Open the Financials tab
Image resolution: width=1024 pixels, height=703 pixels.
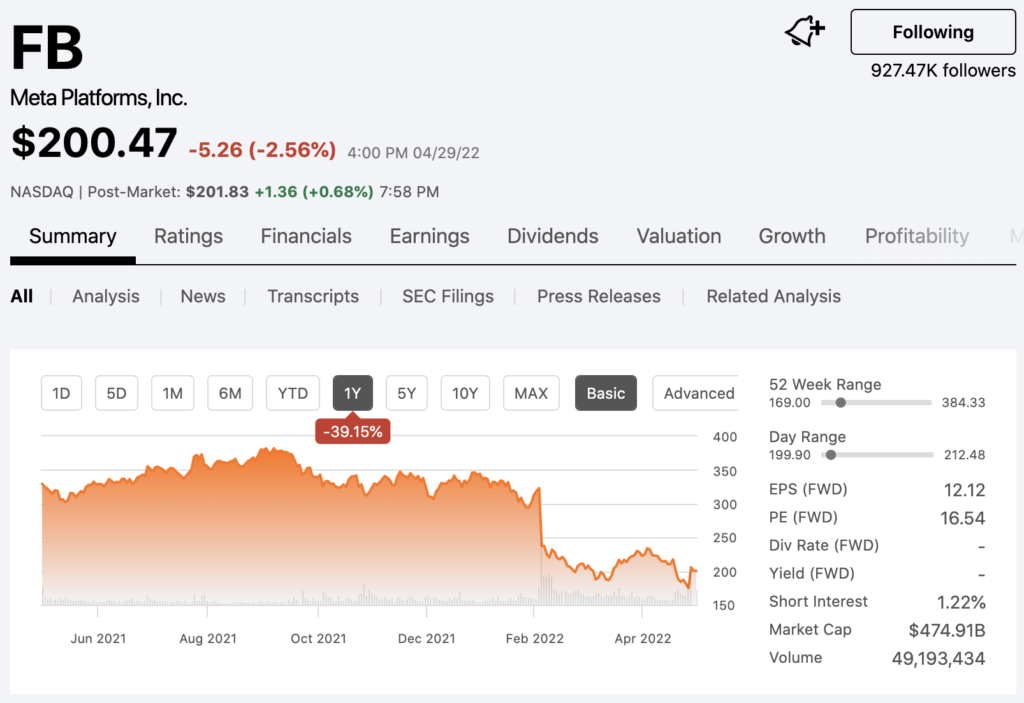[306, 236]
